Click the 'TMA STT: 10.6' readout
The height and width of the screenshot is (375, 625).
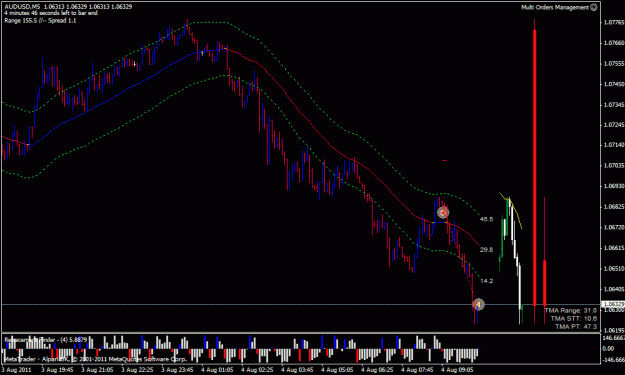(x=574, y=318)
